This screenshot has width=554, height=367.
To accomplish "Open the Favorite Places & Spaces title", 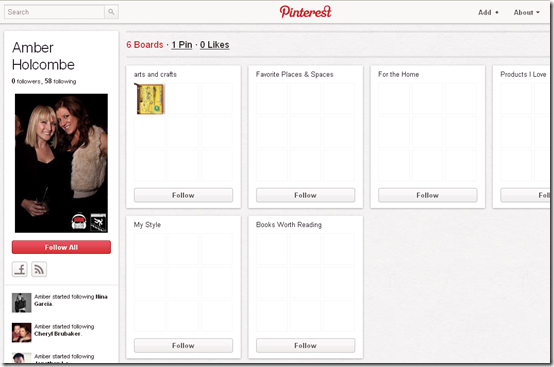I will pos(295,75).
